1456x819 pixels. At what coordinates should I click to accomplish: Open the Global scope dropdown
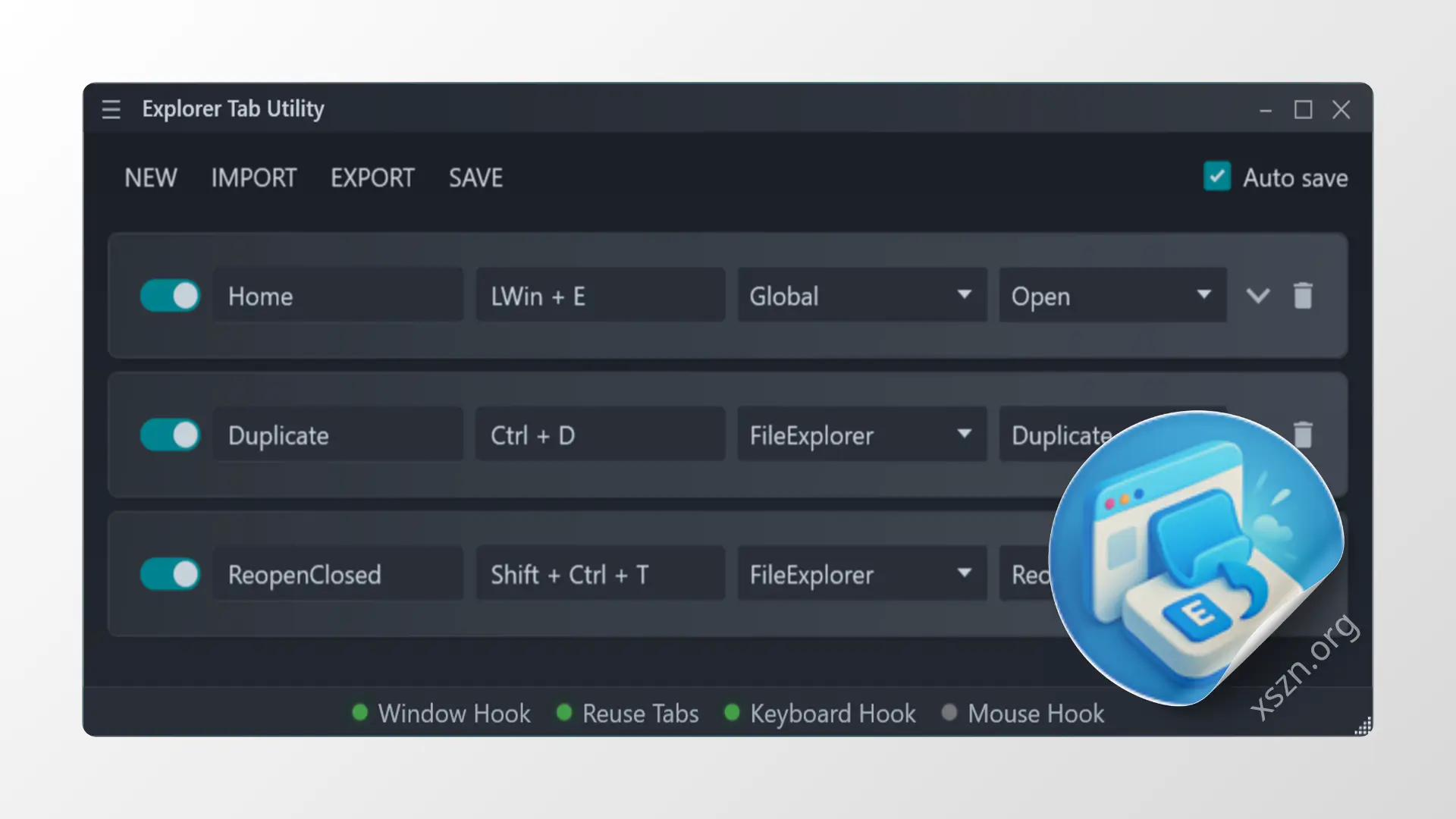point(862,295)
